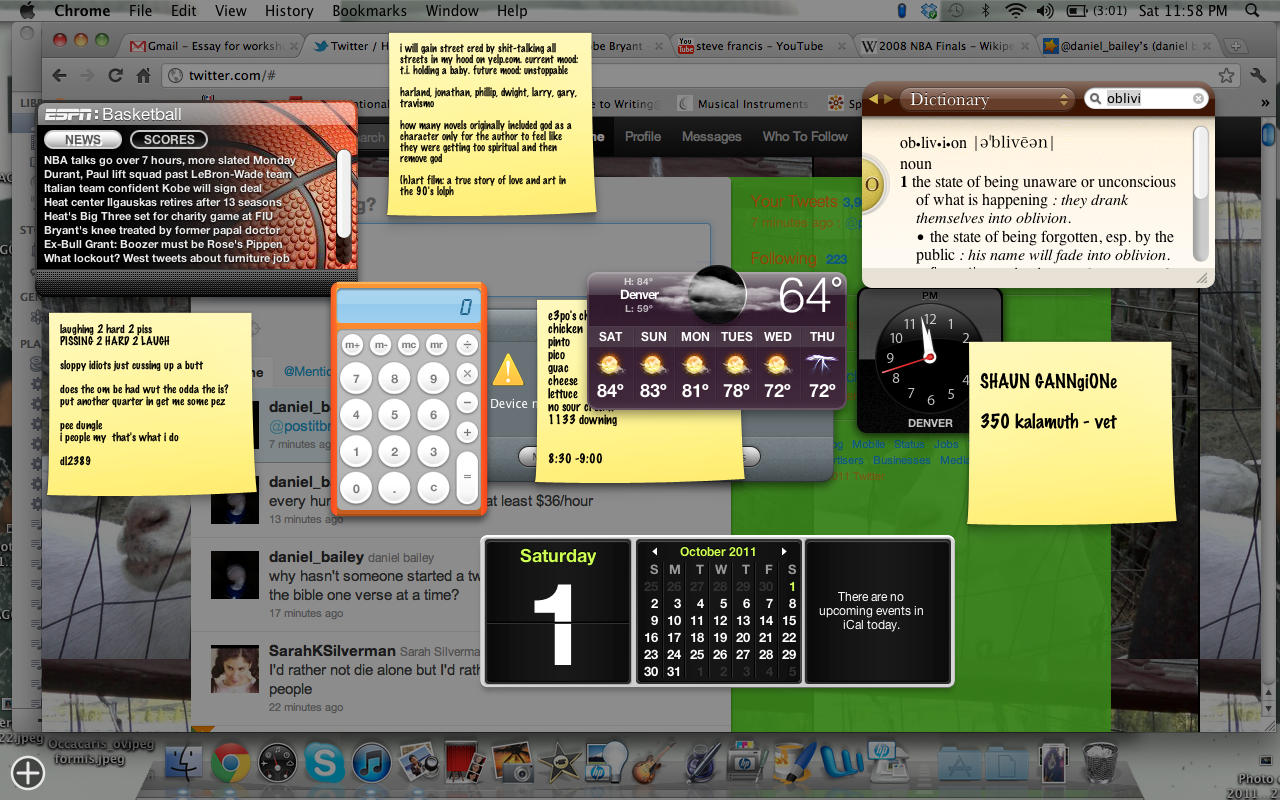This screenshot has width=1280, height=800.
Task: Open headline NBA talks go over 7 hours
Action: click(x=170, y=160)
